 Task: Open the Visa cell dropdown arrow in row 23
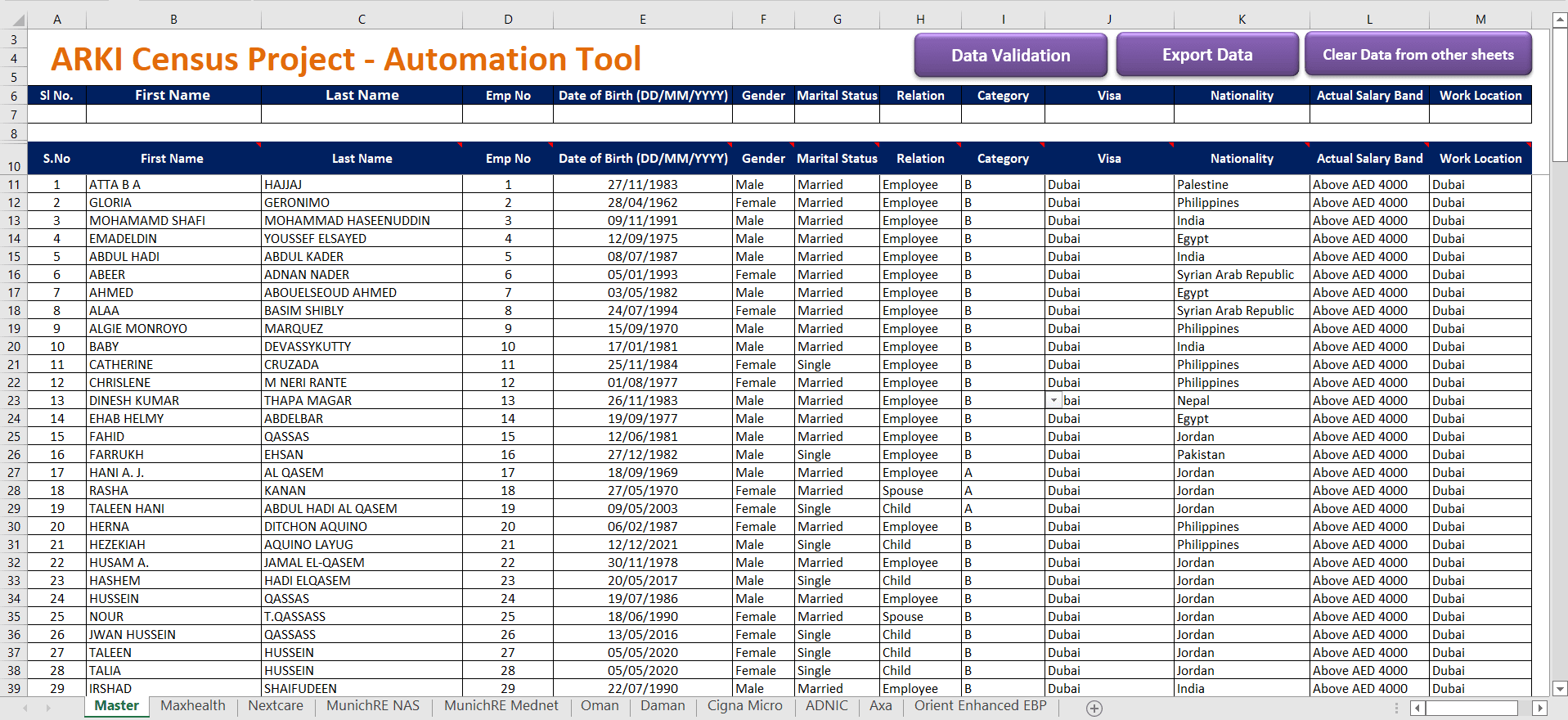pos(1054,401)
